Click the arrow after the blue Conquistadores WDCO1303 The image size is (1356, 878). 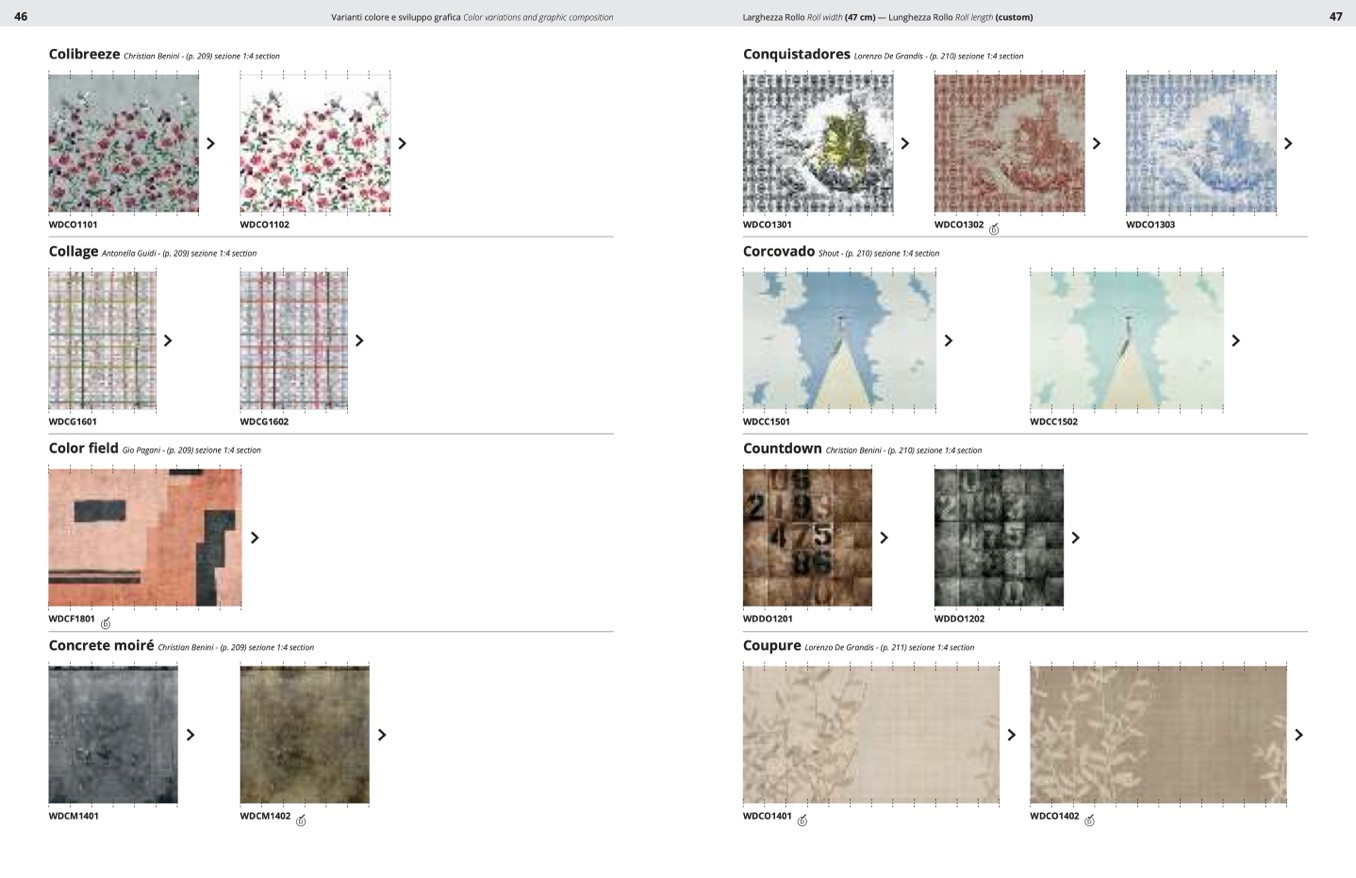click(1288, 143)
